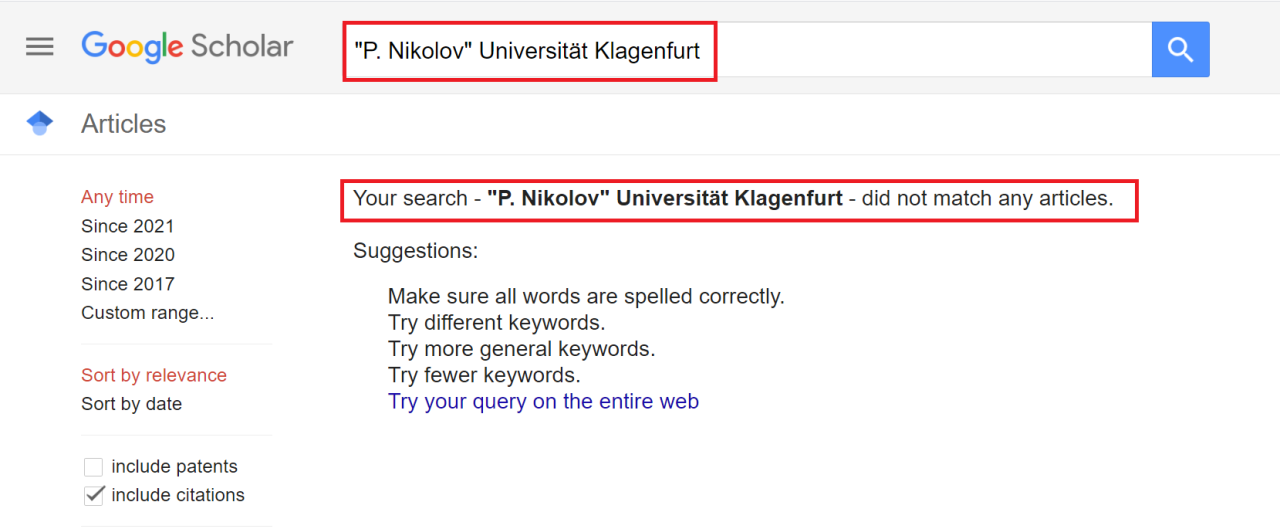
Task: Filter results Since 2021
Action: click(127, 226)
